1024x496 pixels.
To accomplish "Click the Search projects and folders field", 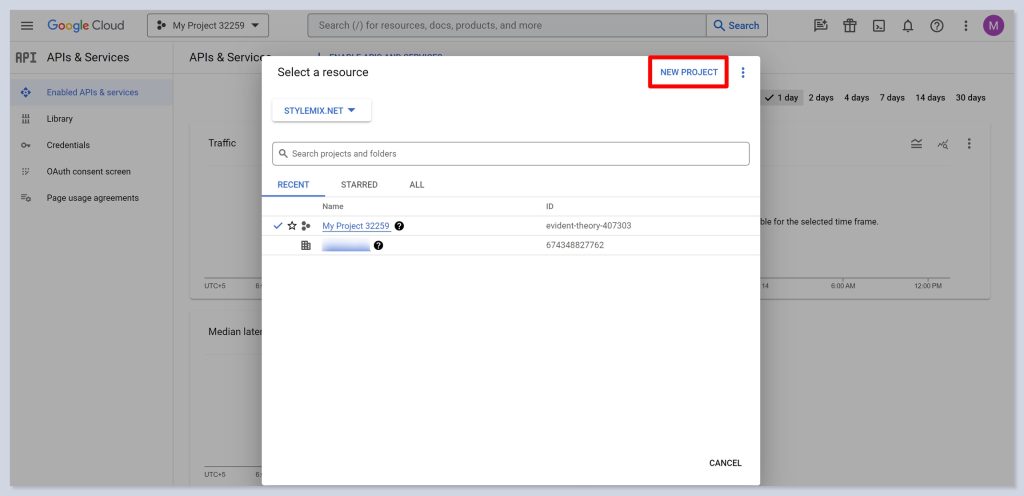I will click(510, 154).
